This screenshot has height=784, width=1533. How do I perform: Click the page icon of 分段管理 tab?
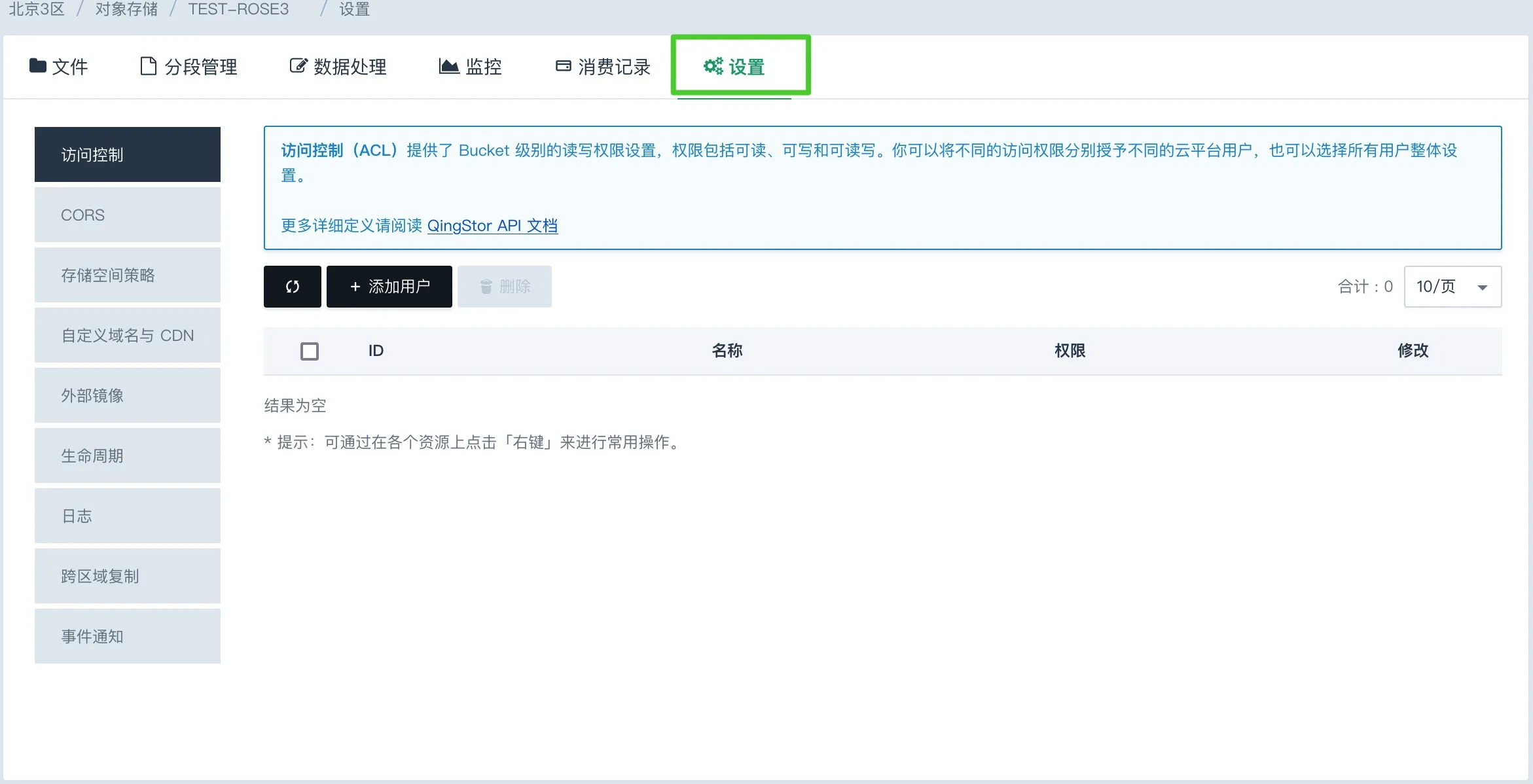[149, 66]
